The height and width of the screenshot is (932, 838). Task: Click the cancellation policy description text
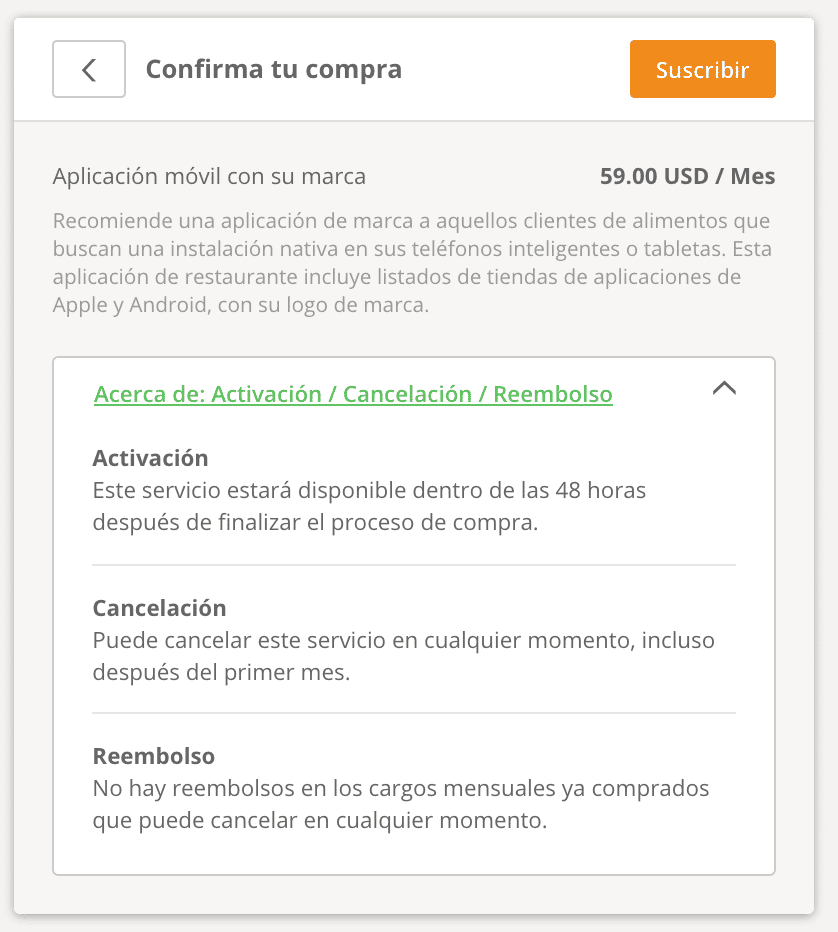(403, 656)
